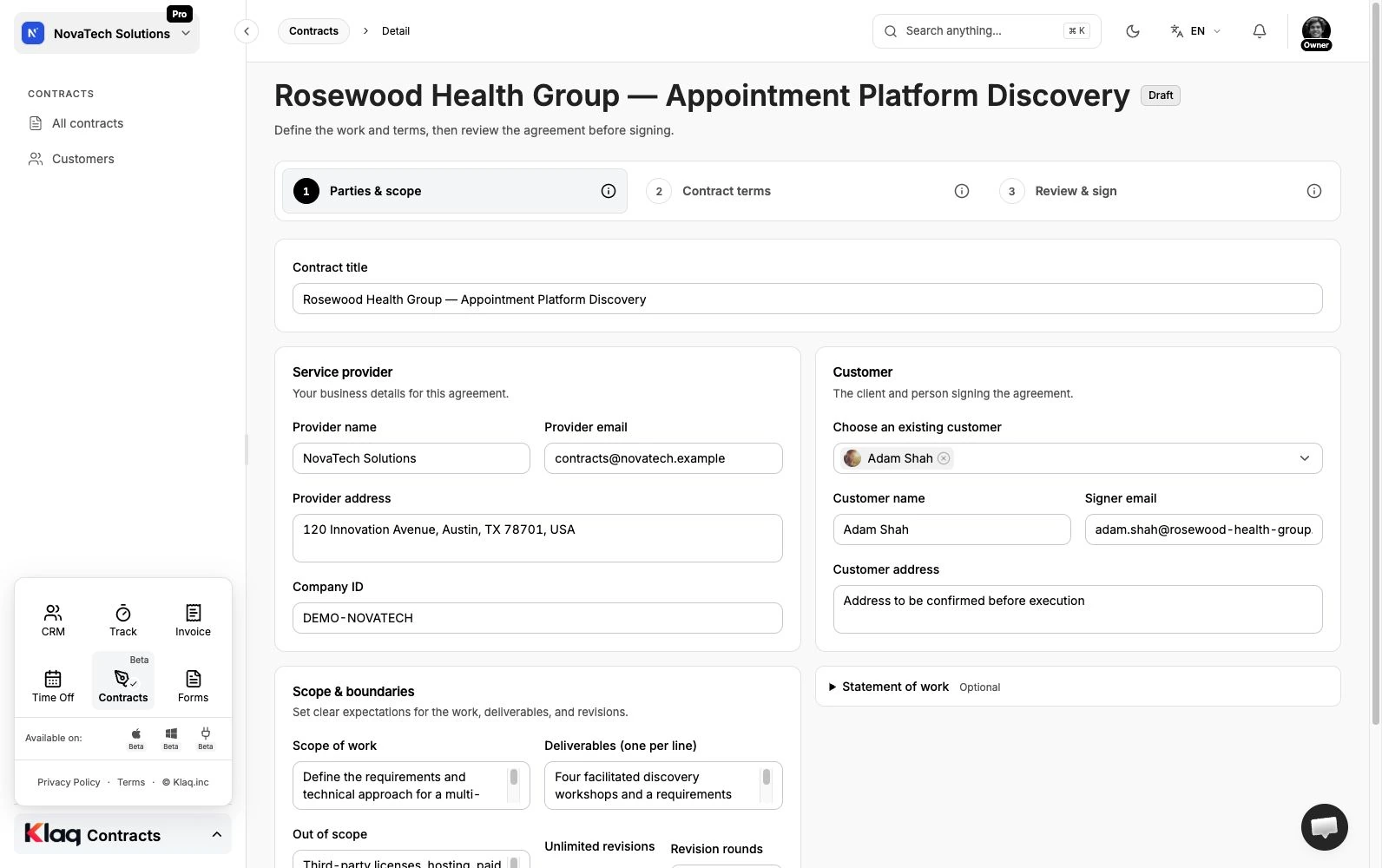Click the plugin platform beta icon
The width and height of the screenshot is (1382, 868).
[206, 738]
